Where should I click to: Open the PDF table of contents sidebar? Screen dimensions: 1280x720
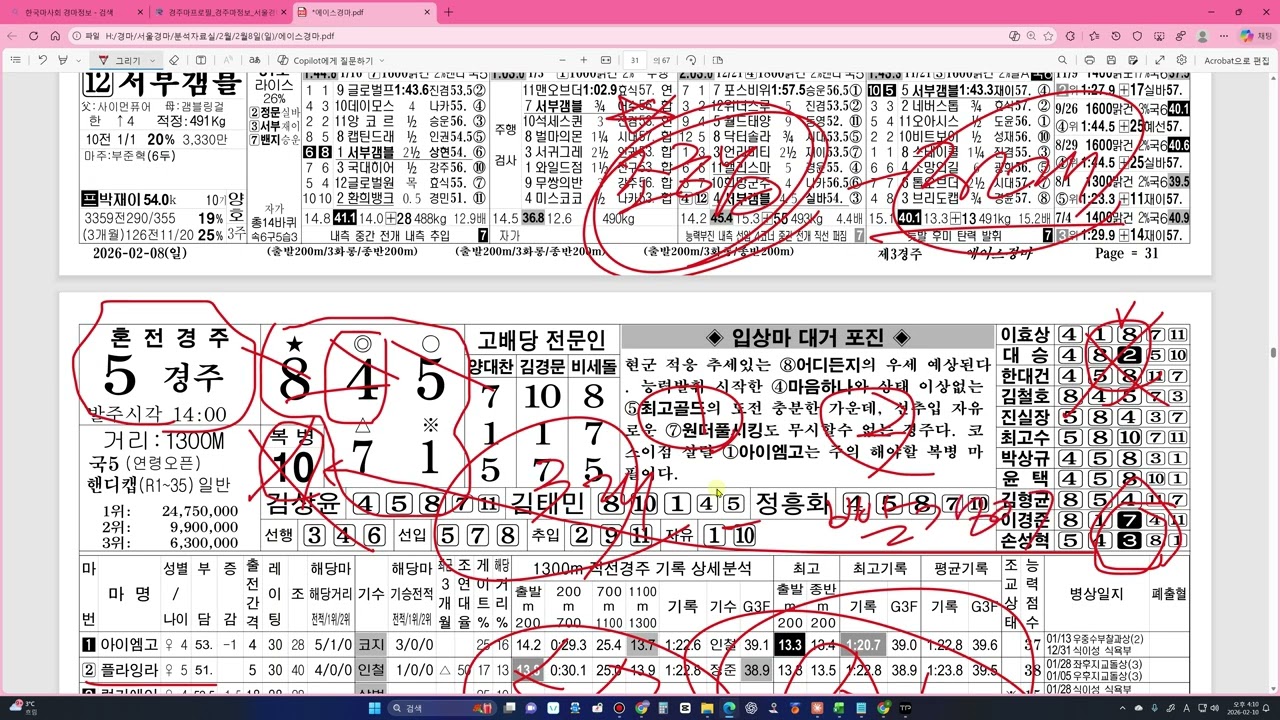pos(15,60)
